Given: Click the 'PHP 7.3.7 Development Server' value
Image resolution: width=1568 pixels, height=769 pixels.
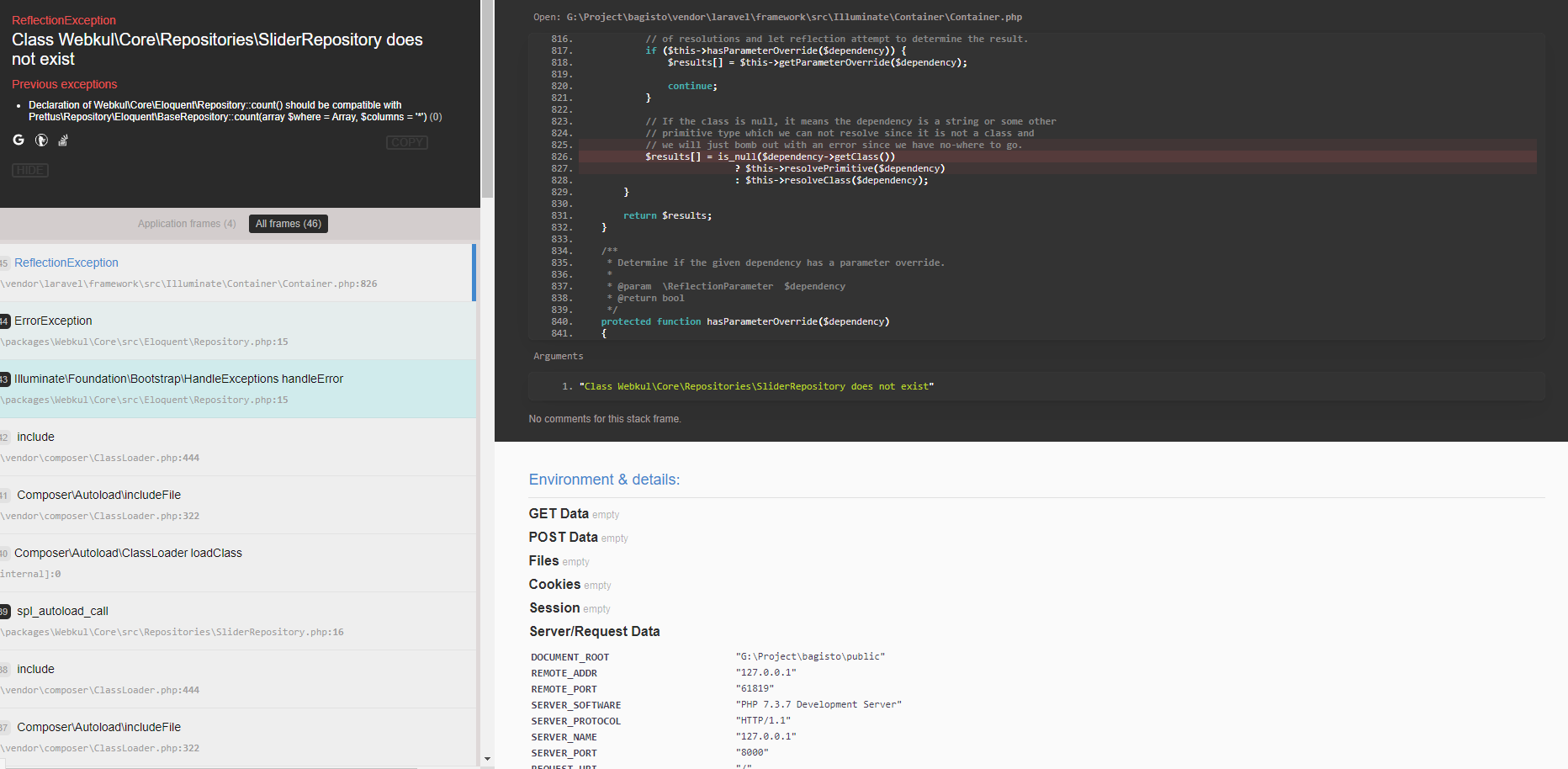Looking at the screenshot, I should pyautogui.click(x=818, y=704).
